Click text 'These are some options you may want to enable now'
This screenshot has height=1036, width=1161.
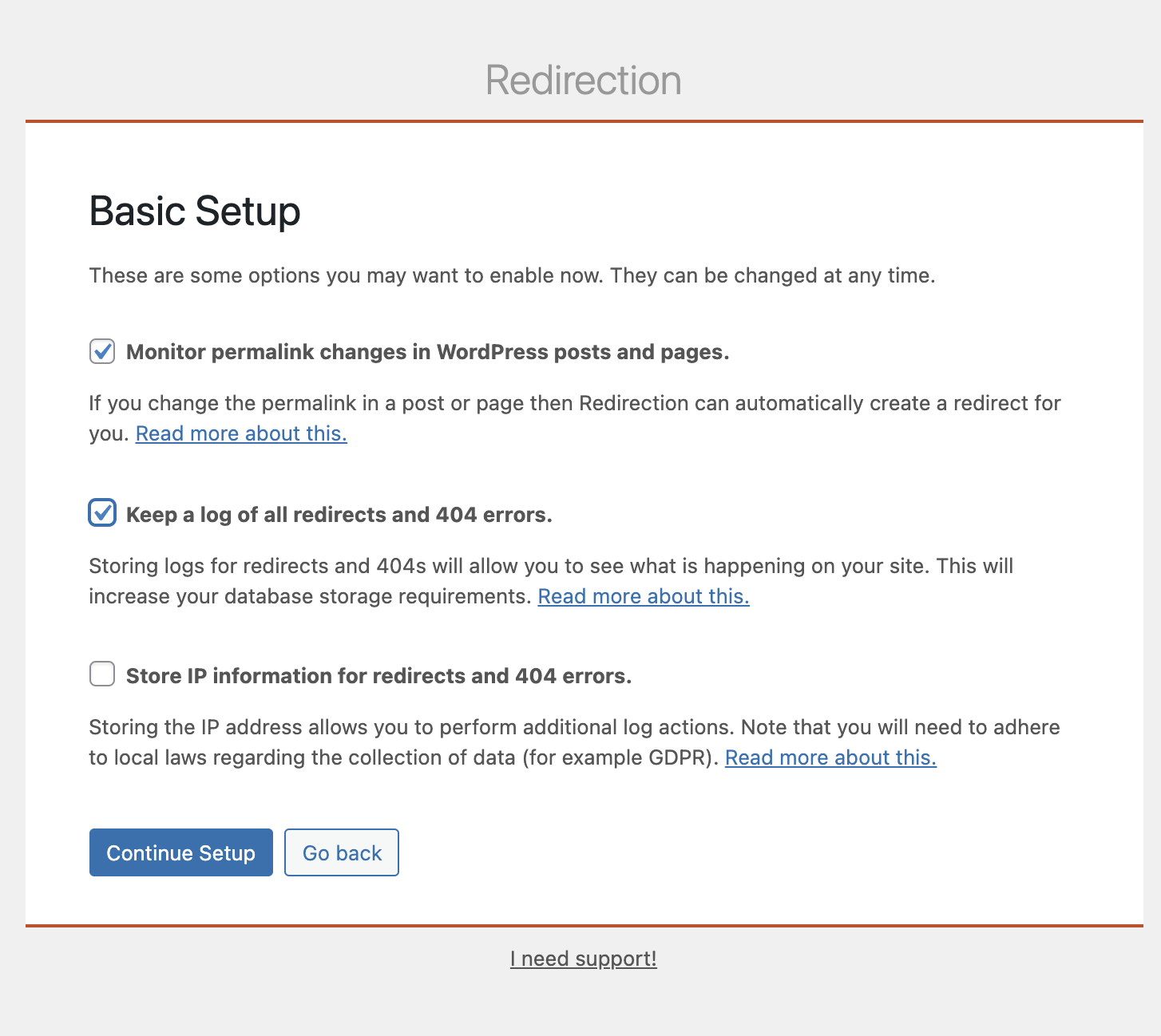point(347,275)
